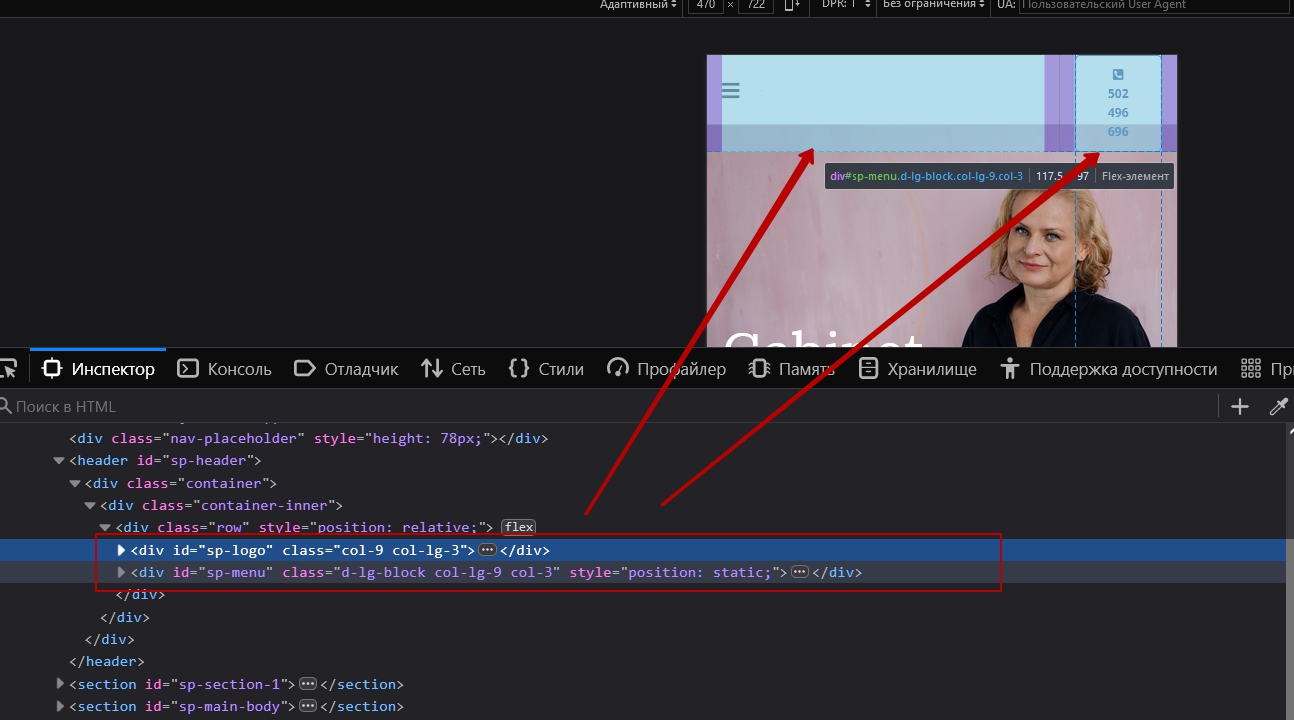Image resolution: width=1294 pixels, height=720 pixels.
Task: Click the element picker arrow icon
Action: [8, 369]
